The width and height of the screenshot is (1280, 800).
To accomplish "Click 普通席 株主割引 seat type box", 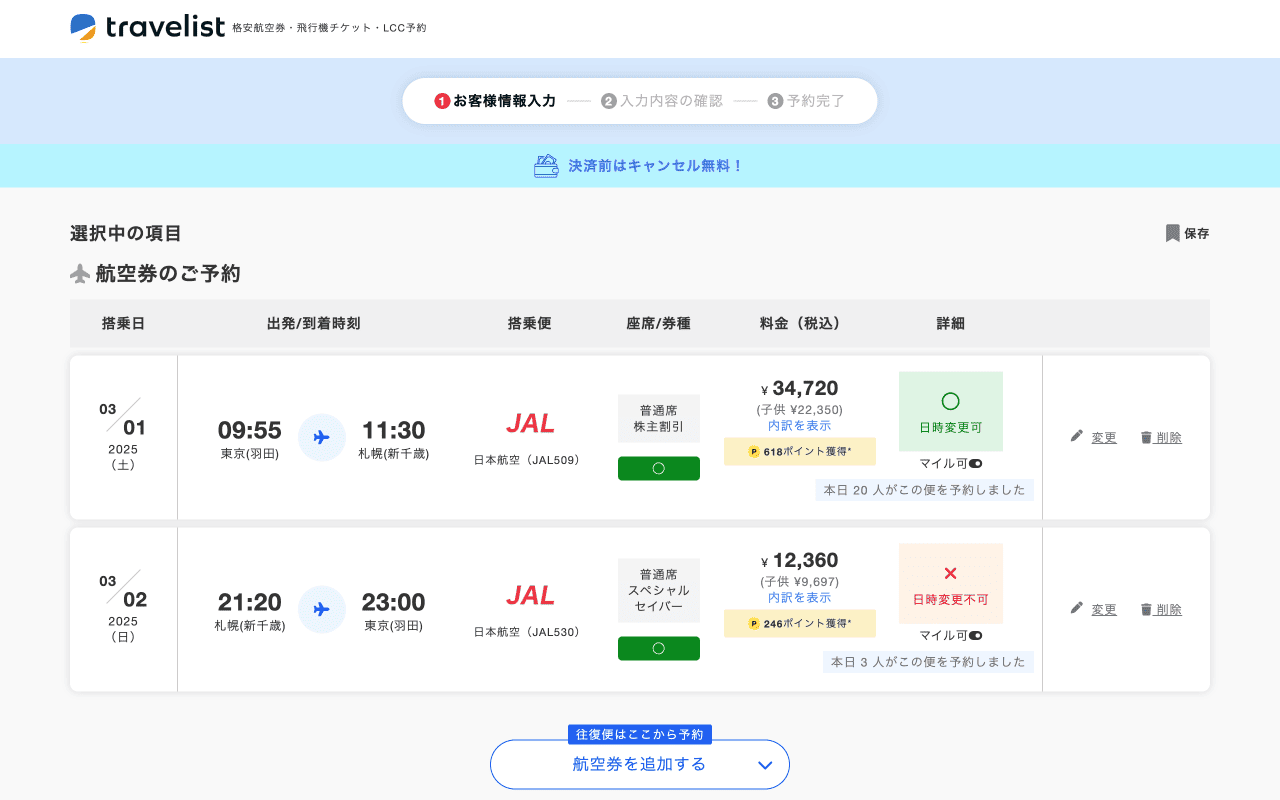I will pyautogui.click(x=659, y=418).
